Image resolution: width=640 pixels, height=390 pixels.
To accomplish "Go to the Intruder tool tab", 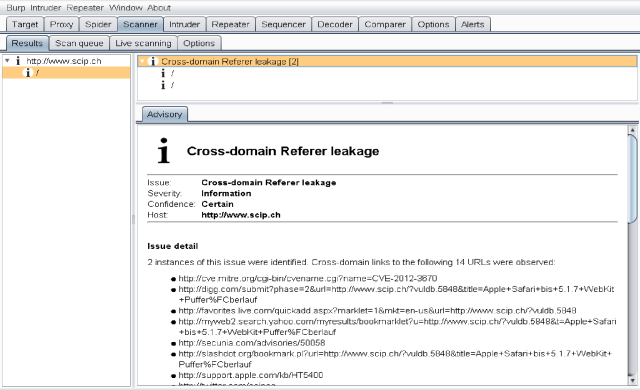I will point(184,24).
